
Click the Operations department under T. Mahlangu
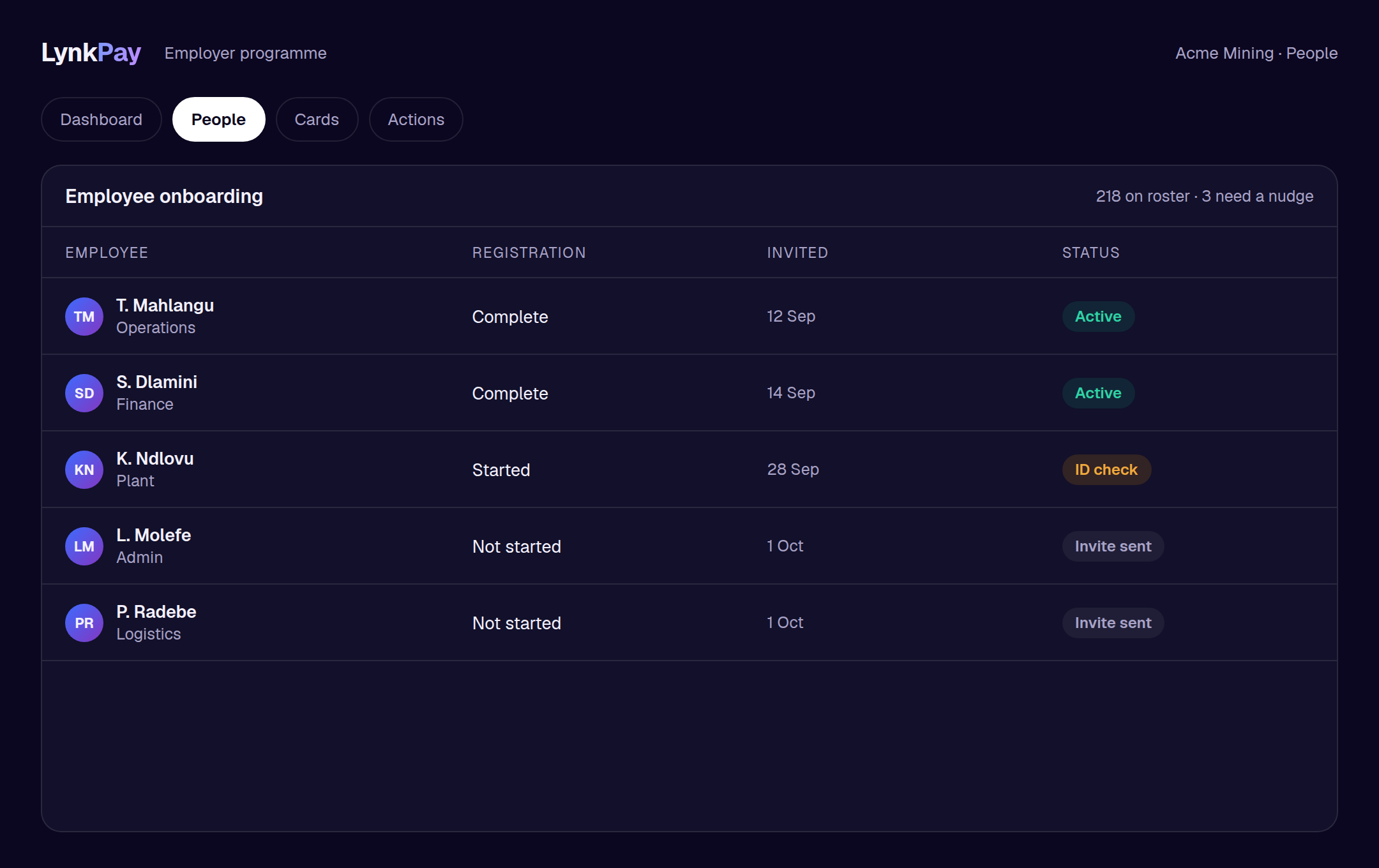pos(156,328)
